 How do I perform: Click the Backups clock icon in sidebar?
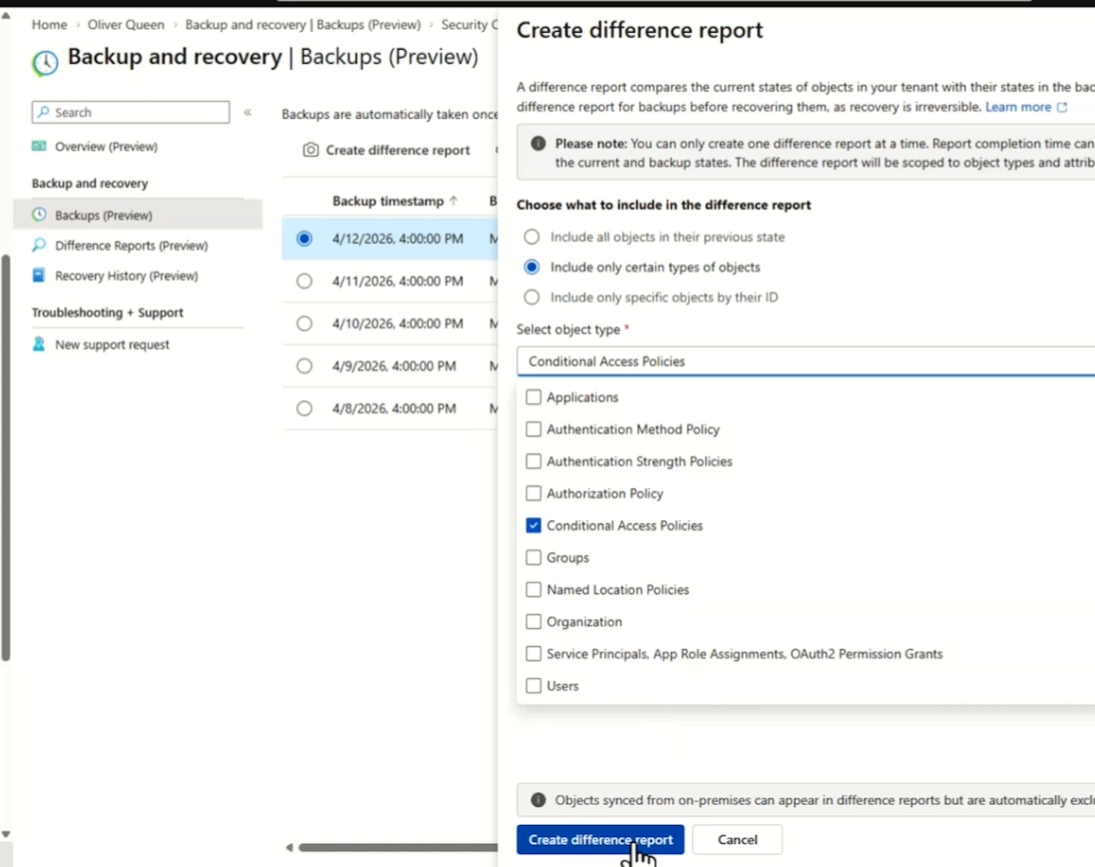39,215
